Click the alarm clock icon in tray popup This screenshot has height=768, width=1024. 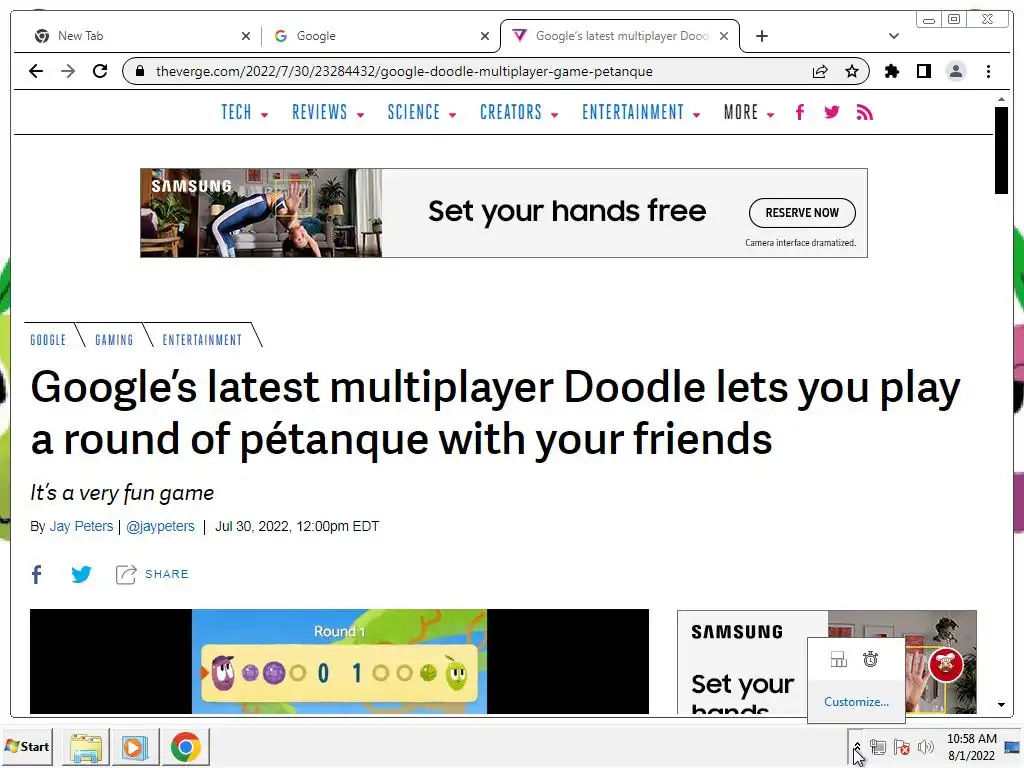871,660
